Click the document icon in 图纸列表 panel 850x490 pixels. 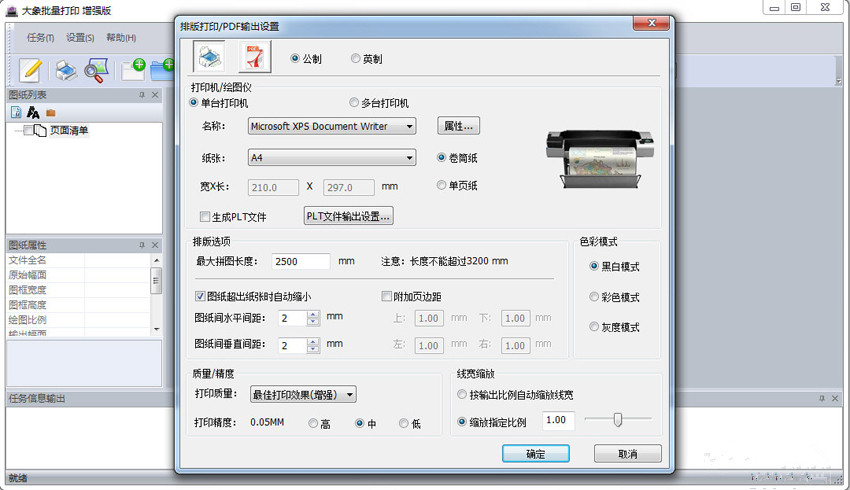pos(16,112)
